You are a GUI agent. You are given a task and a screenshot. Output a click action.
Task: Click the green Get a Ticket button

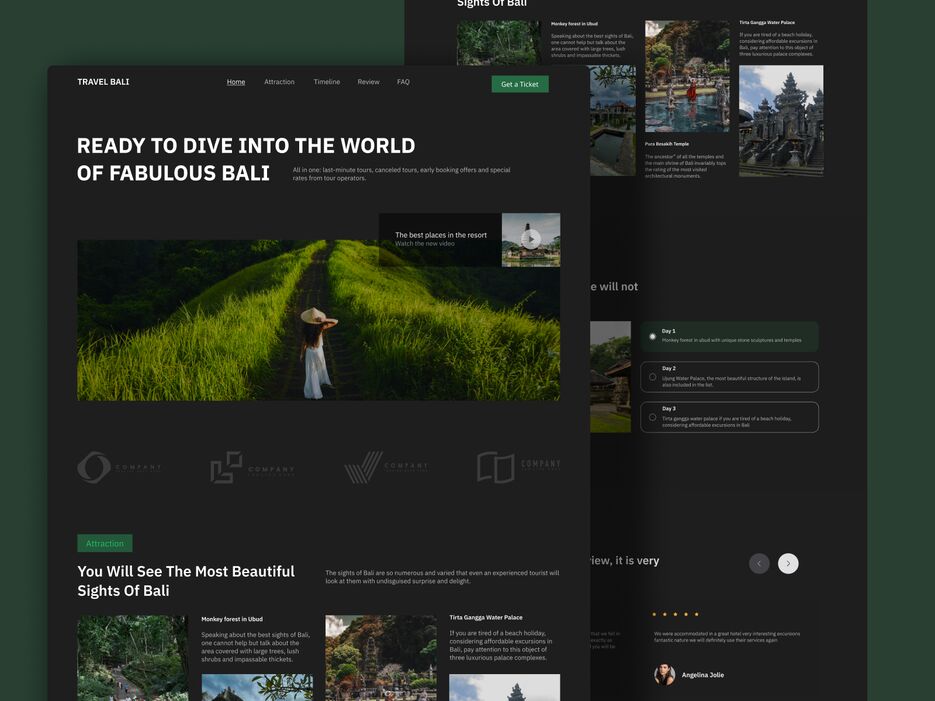pyautogui.click(x=520, y=84)
